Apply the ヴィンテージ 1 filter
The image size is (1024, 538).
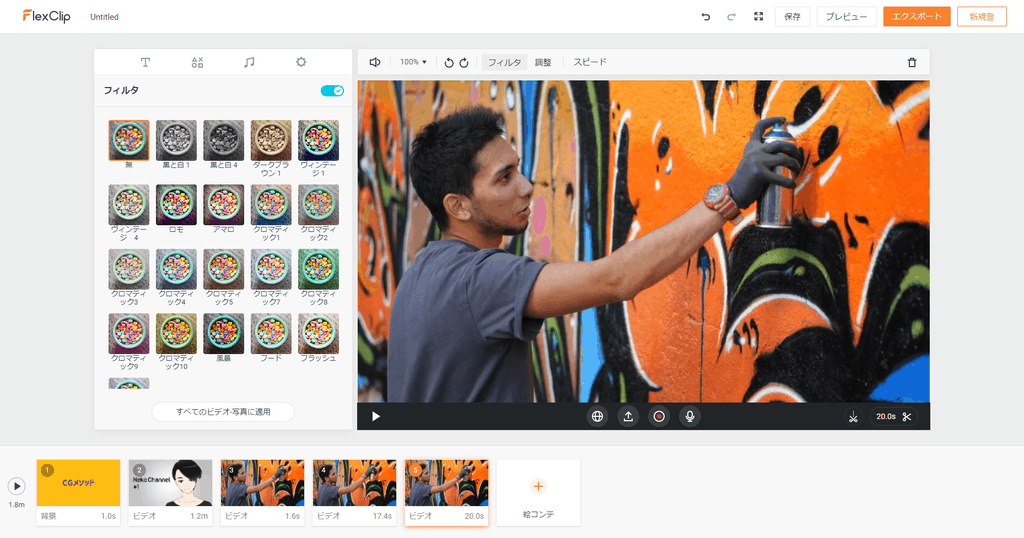click(x=318, y=141)
